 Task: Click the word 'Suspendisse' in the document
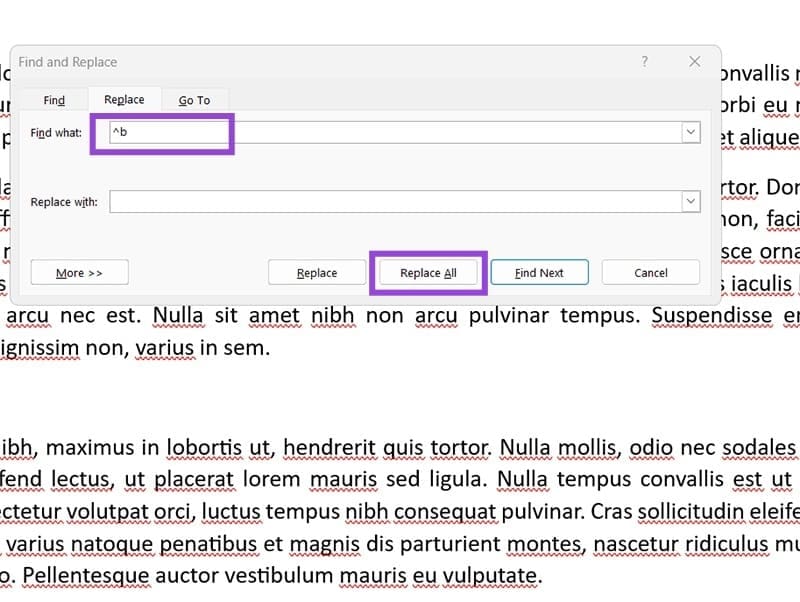pyautogui.click(x=712, y=315)
